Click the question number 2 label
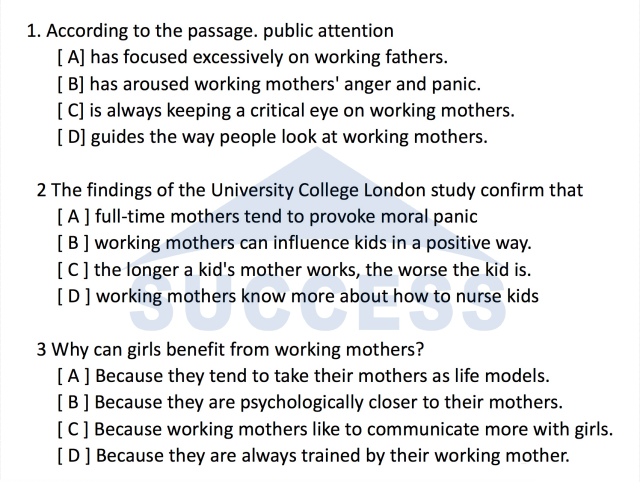640x482 pixels. click(41, 190)
